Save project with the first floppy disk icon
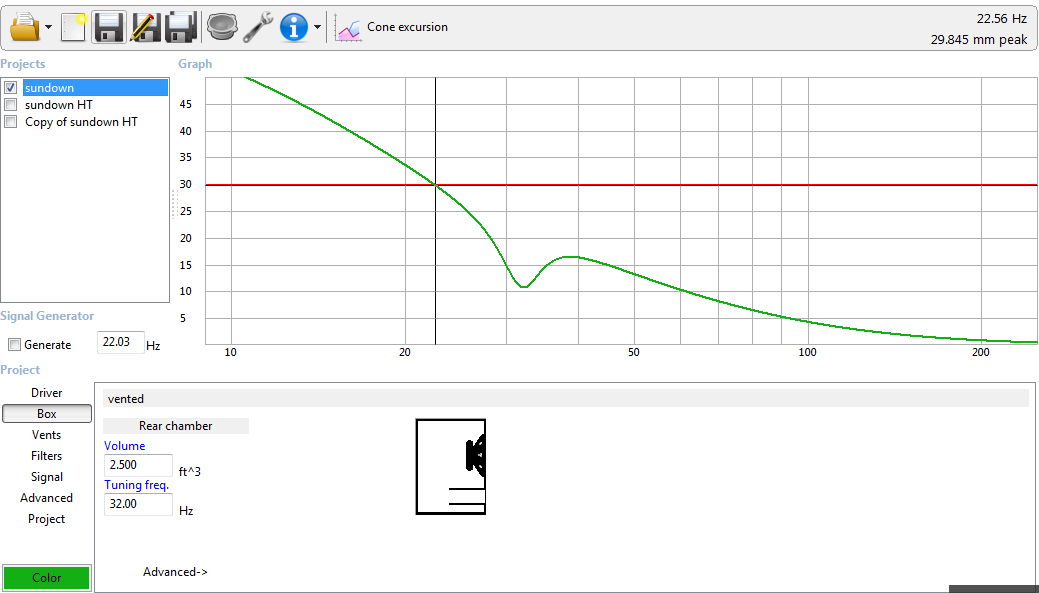 109,27
